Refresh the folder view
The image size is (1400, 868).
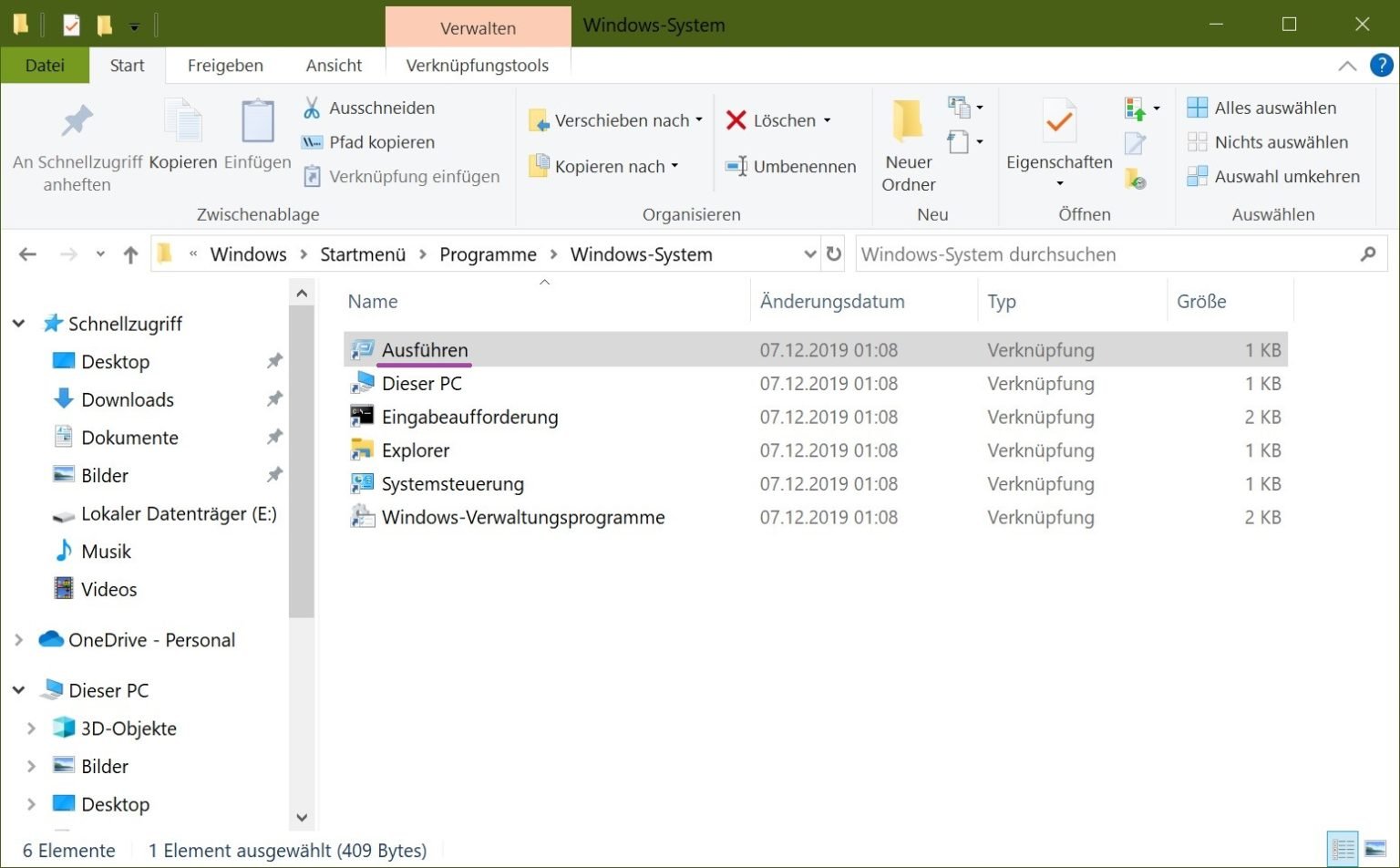(833, 254)
